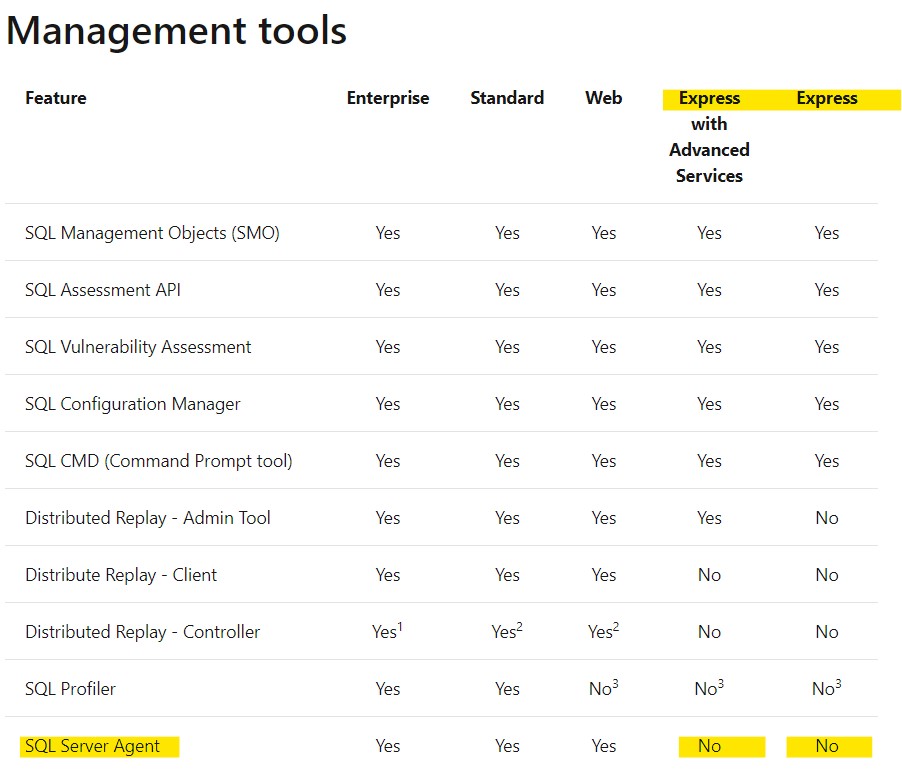This screenshot has width=902, height=769.
Task: Click Standard Yes for SQL Profiler
Action: coord(507,688)
